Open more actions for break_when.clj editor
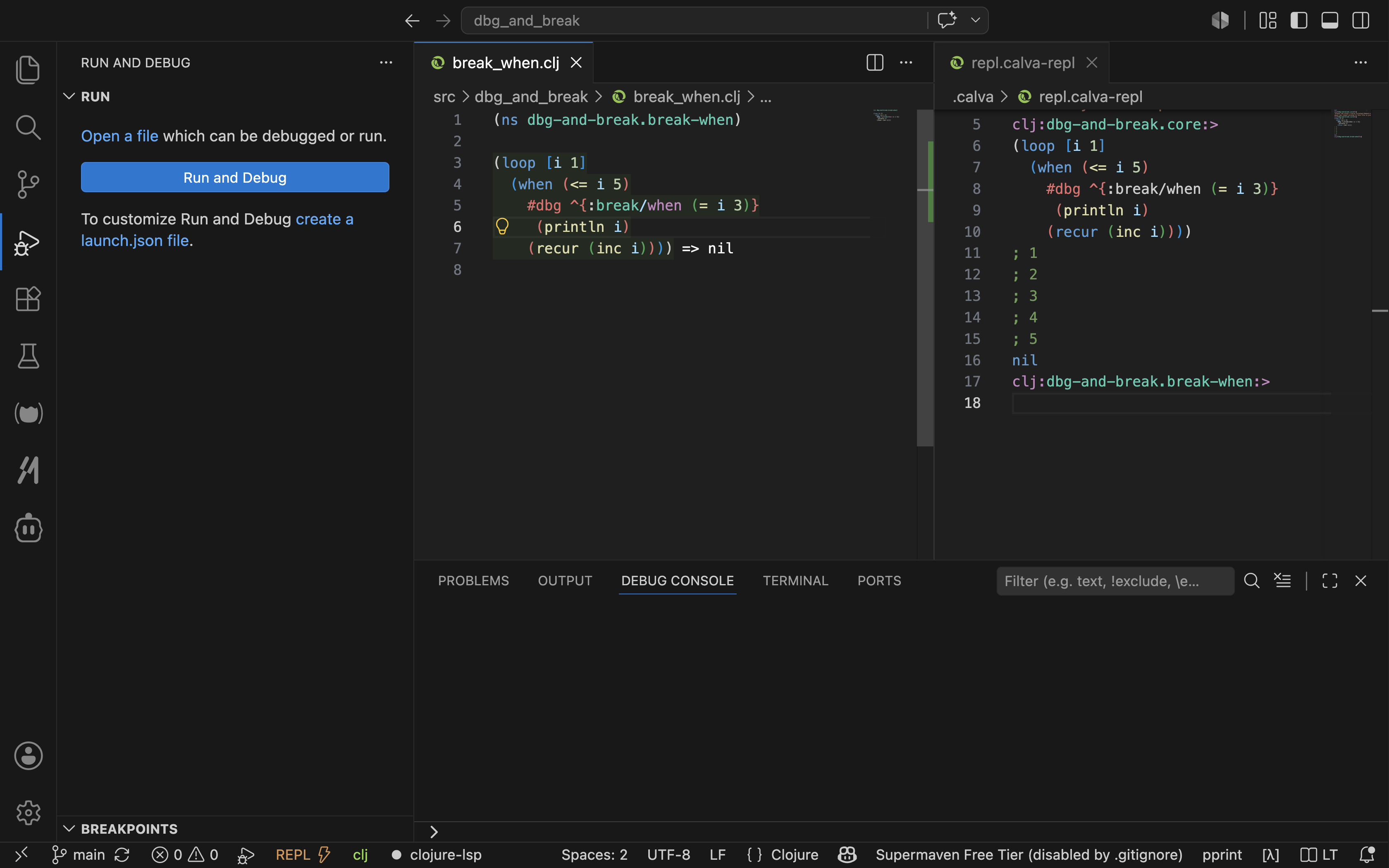 coord(906,62)
